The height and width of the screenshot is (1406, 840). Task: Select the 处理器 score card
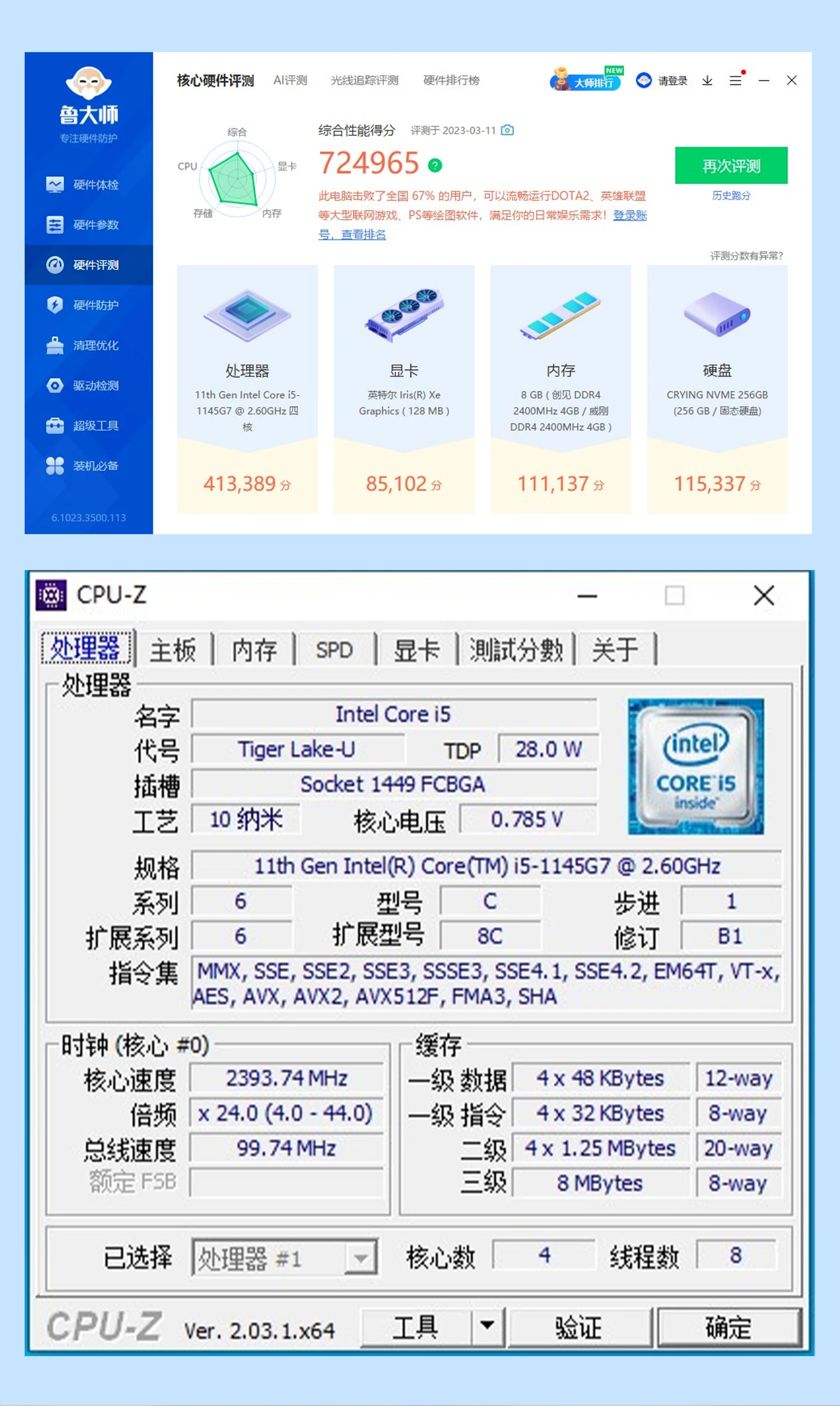pos(248,389)
